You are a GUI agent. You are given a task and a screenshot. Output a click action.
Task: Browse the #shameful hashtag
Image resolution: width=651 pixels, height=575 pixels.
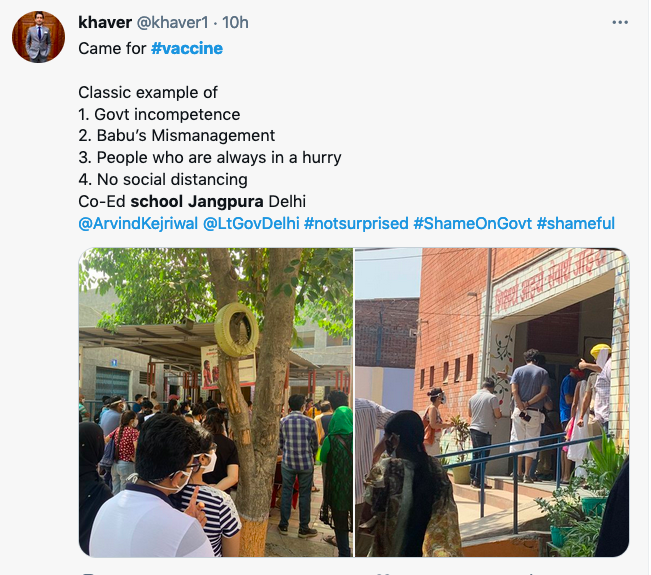coord(576,224)
